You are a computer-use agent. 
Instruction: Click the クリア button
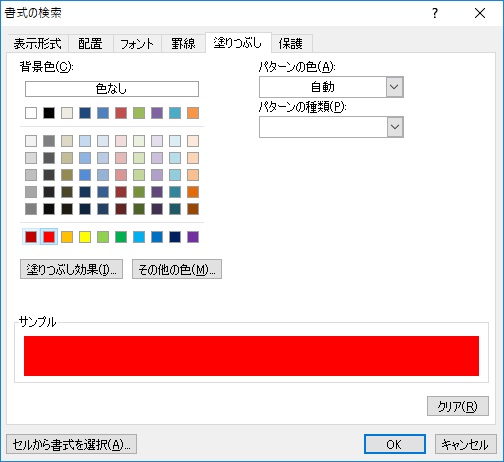[x=458, y=406]
